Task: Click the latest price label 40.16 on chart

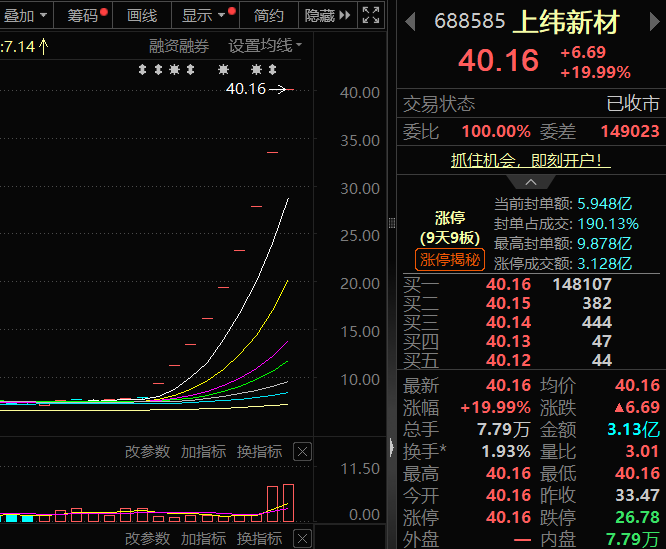Action: pos(246,89)
